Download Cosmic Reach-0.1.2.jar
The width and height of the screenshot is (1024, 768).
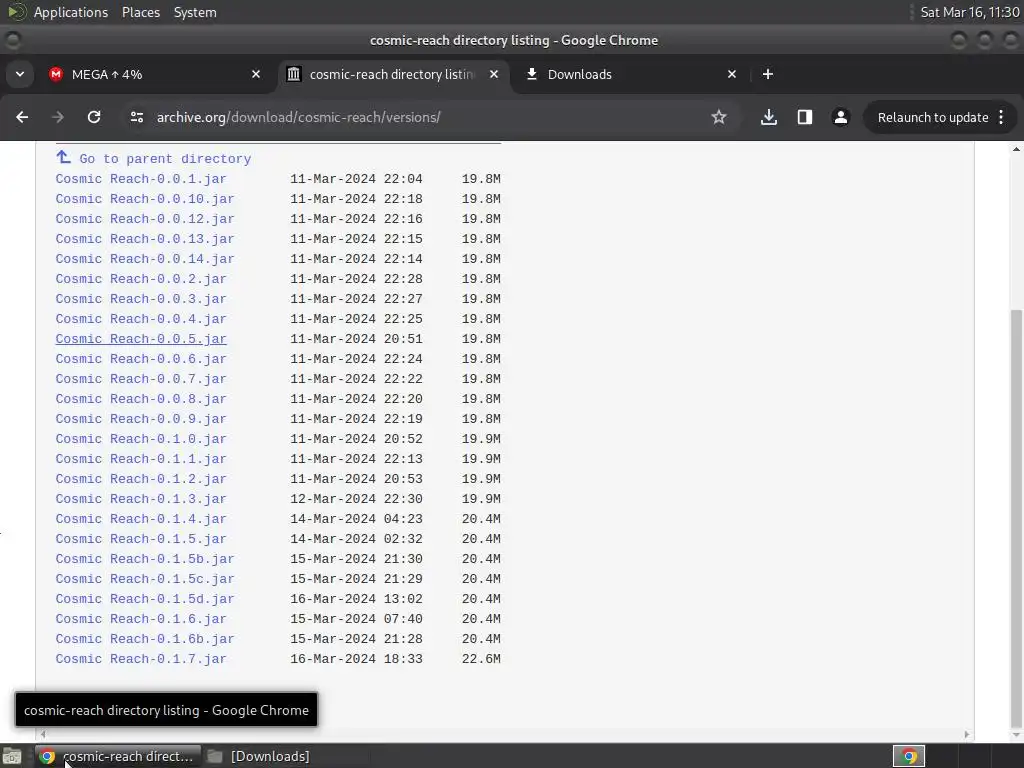coord(140,479)
